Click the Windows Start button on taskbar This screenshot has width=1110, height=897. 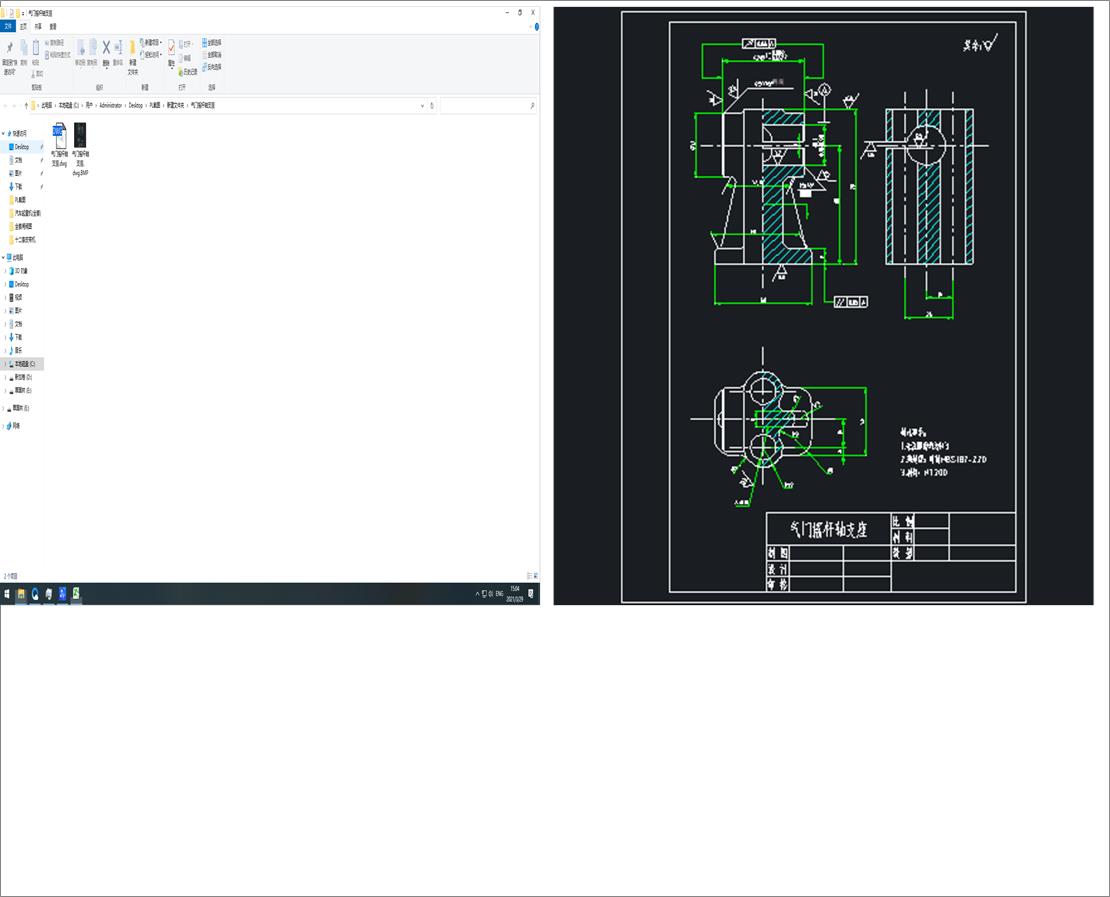[7, 594]
